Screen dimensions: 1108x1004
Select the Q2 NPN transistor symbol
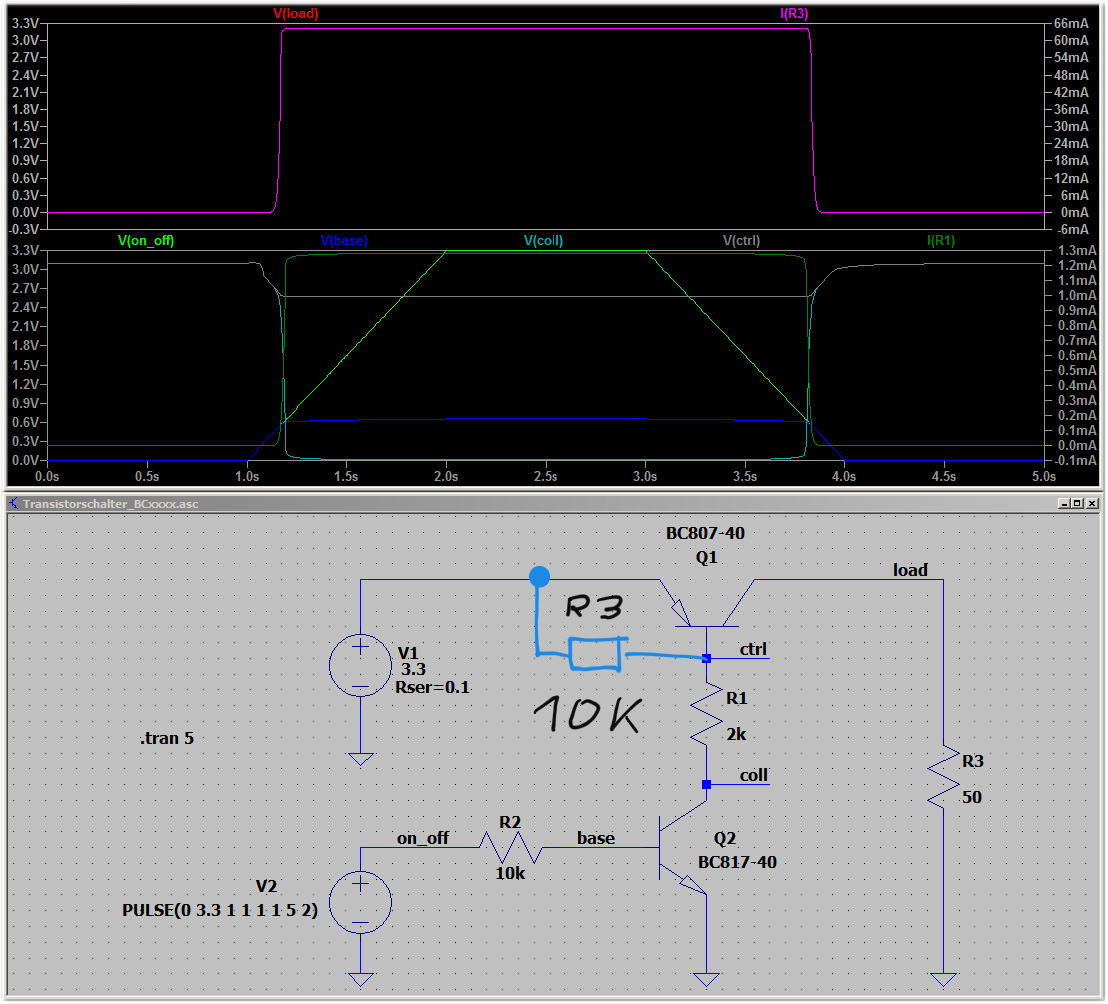[681, 848]
